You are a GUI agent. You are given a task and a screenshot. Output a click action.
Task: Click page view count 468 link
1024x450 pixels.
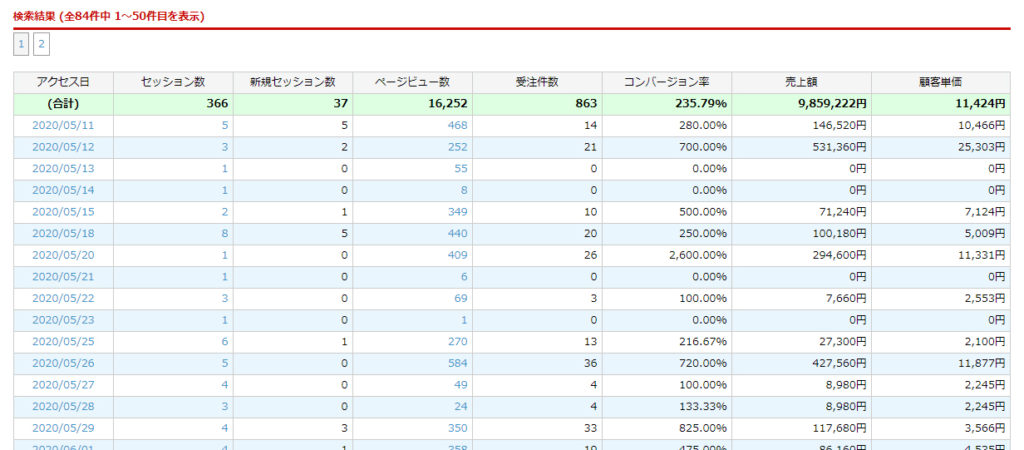(x=457, y=125)
